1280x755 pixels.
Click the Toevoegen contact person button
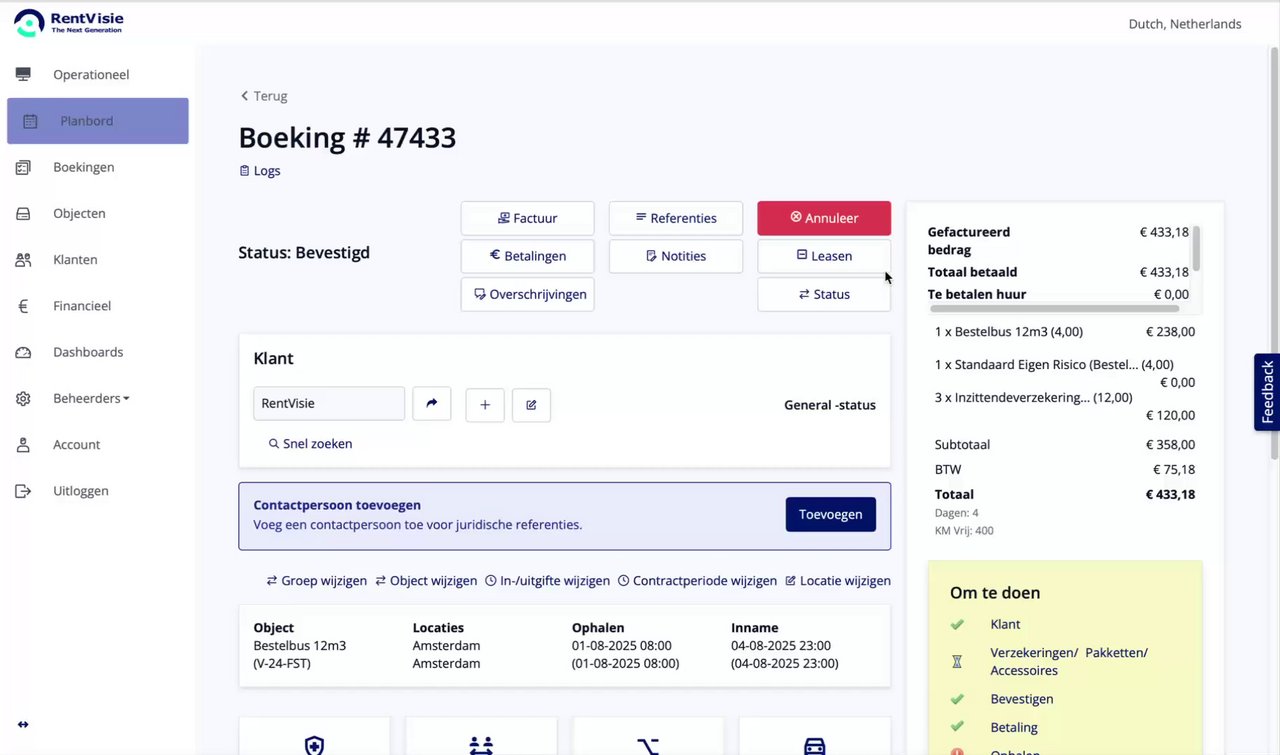click(x=830, y=515)
